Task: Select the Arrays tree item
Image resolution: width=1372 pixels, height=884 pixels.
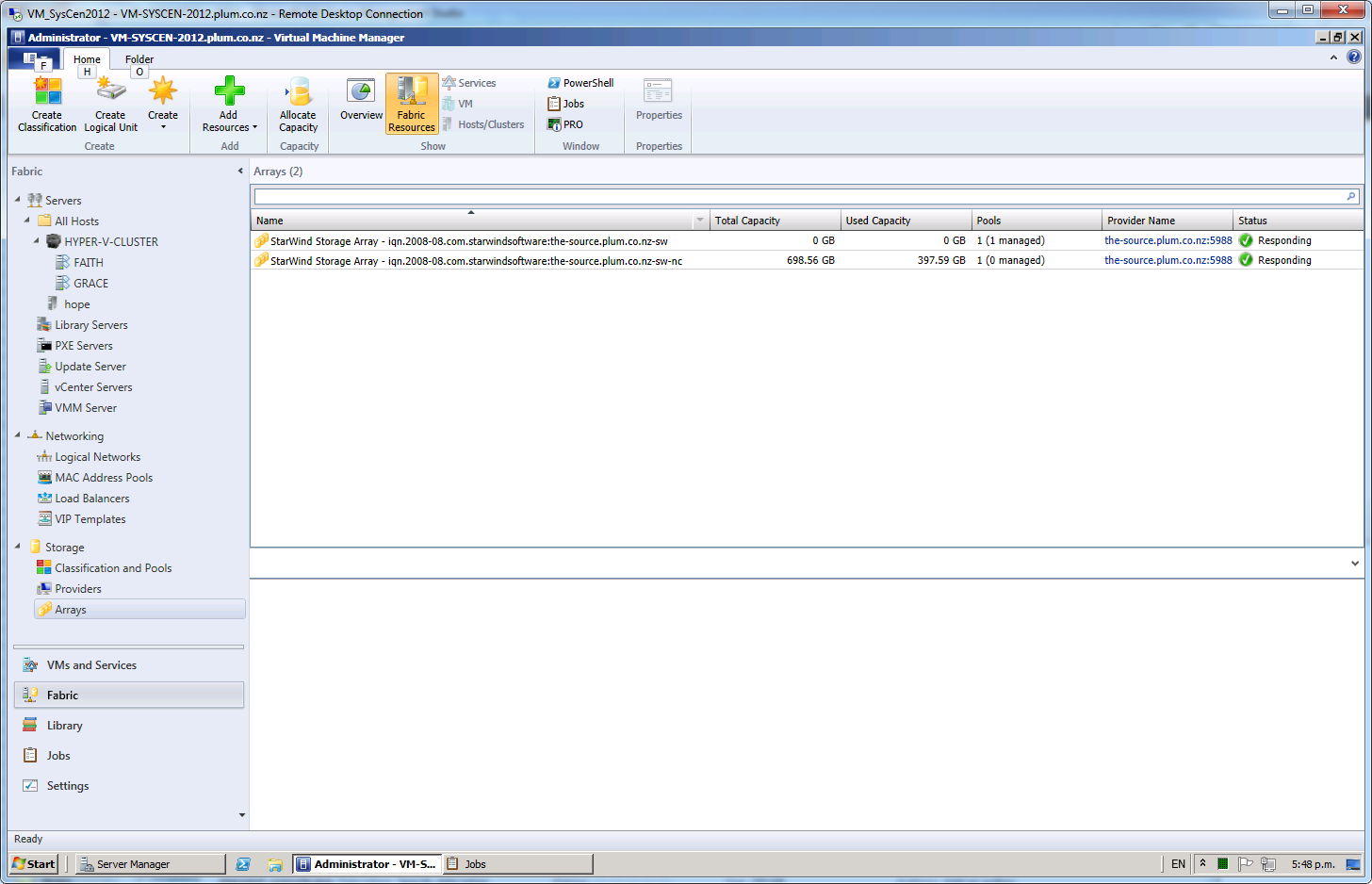Action: [139, 609]
